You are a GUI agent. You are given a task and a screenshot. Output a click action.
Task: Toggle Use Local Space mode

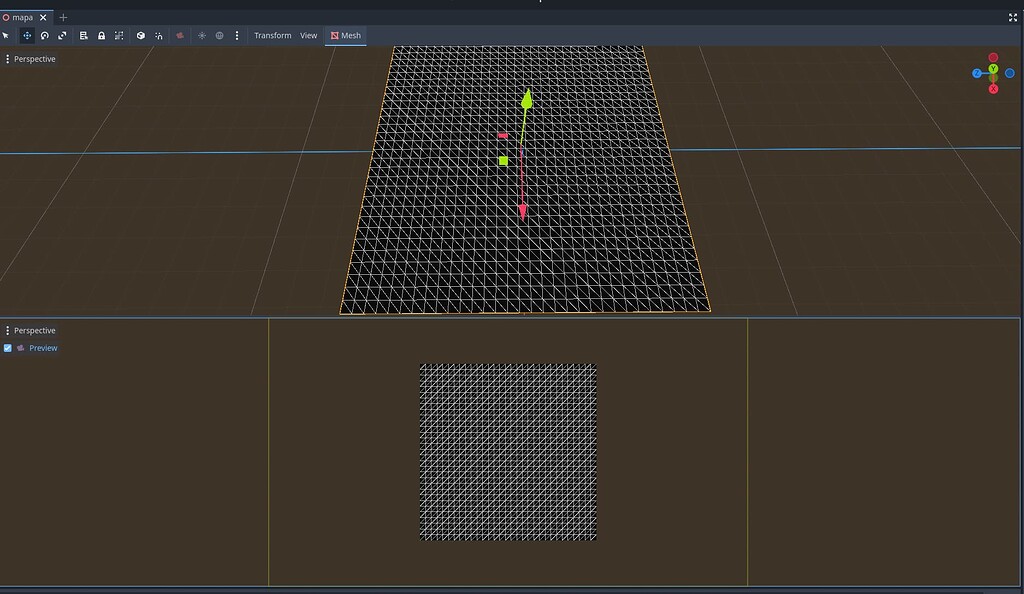141,35
